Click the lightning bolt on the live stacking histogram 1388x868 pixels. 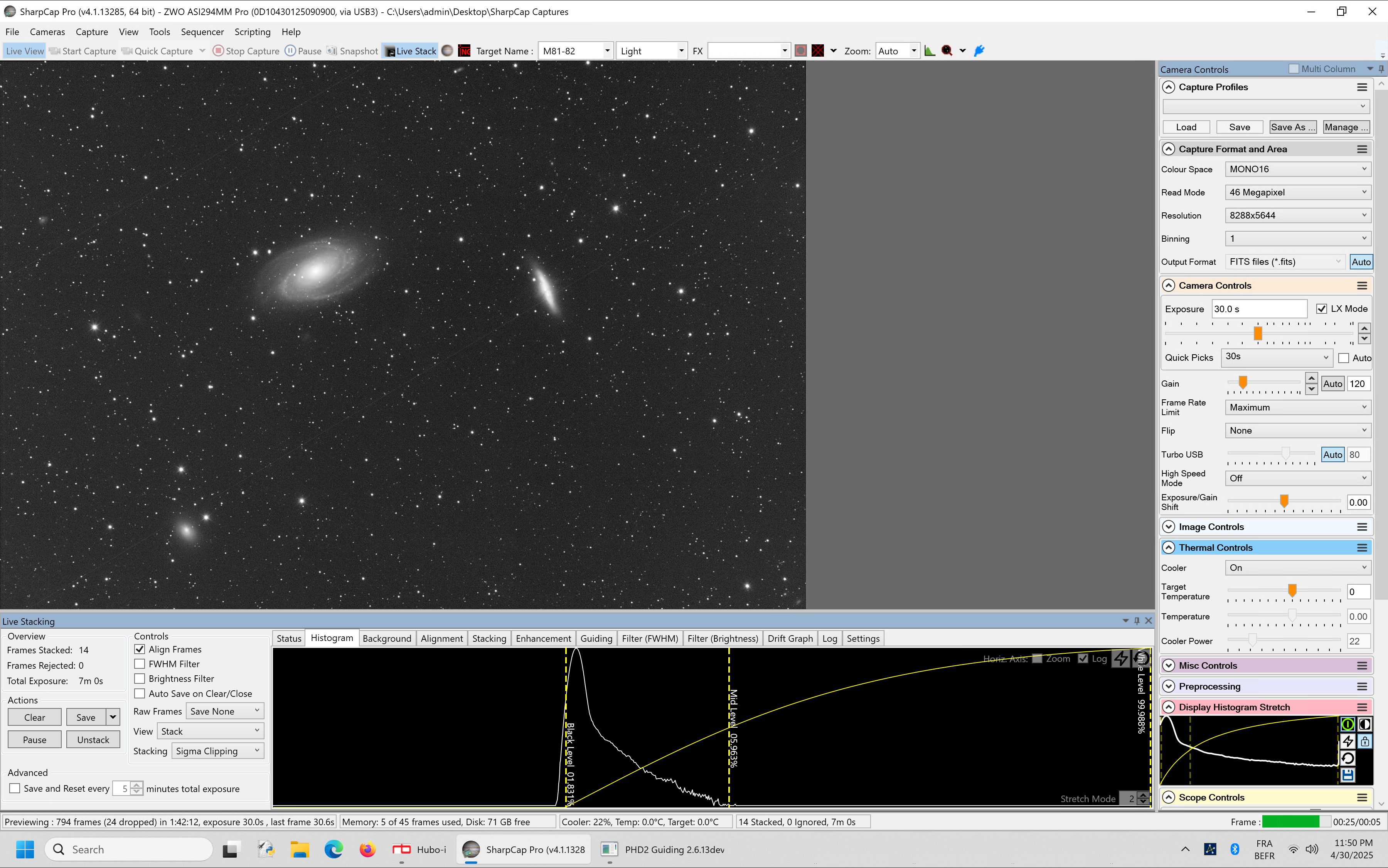click(1121, 658)
